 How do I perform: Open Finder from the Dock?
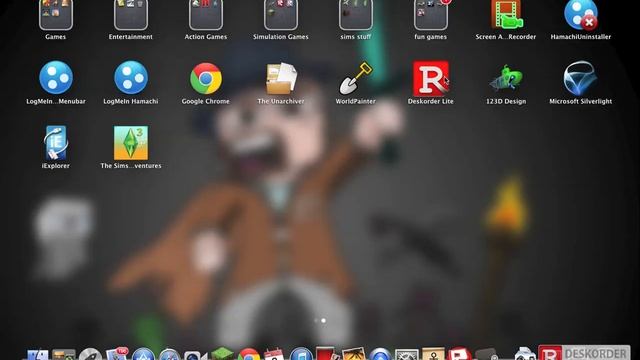pos(38,355)
